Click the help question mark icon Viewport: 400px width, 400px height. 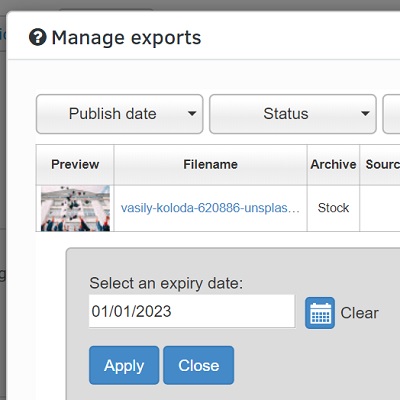click(x=38, y=37)
